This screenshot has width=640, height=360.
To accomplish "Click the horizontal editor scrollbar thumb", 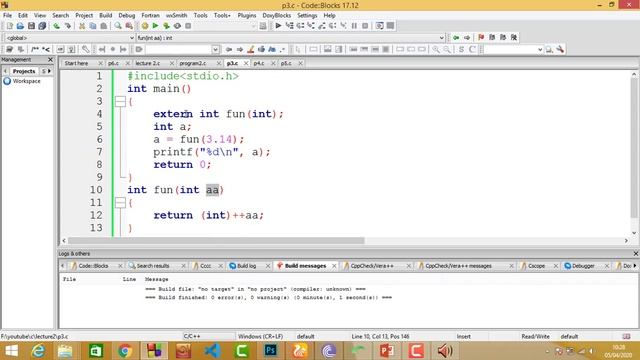I will tap(216, 241).
